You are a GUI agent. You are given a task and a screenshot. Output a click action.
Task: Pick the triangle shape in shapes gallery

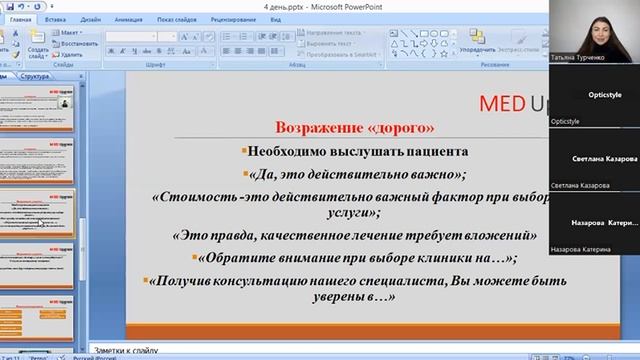pyautogui.click(x=394, y=43)
